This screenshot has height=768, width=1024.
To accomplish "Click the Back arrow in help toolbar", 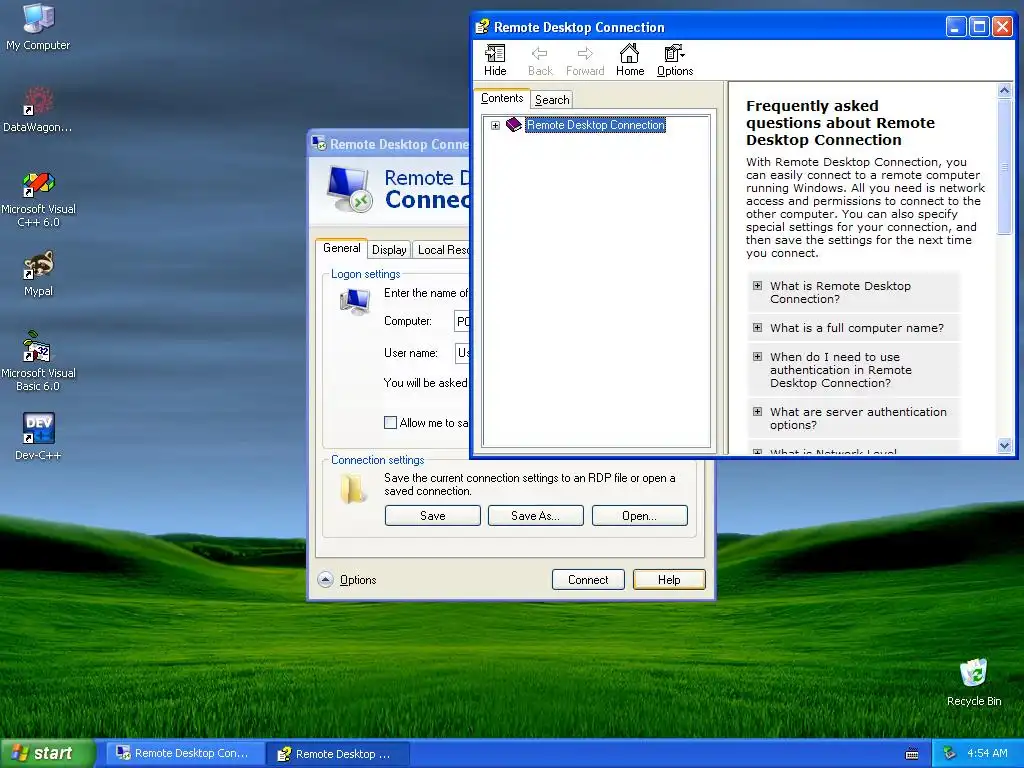I will point(540,60).
